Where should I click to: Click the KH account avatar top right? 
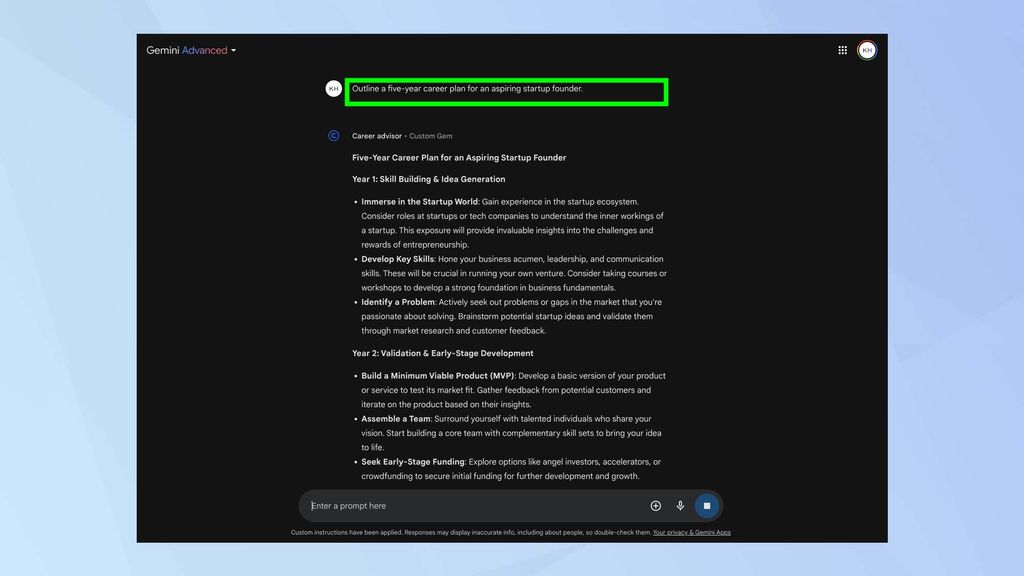coord(866,49)
